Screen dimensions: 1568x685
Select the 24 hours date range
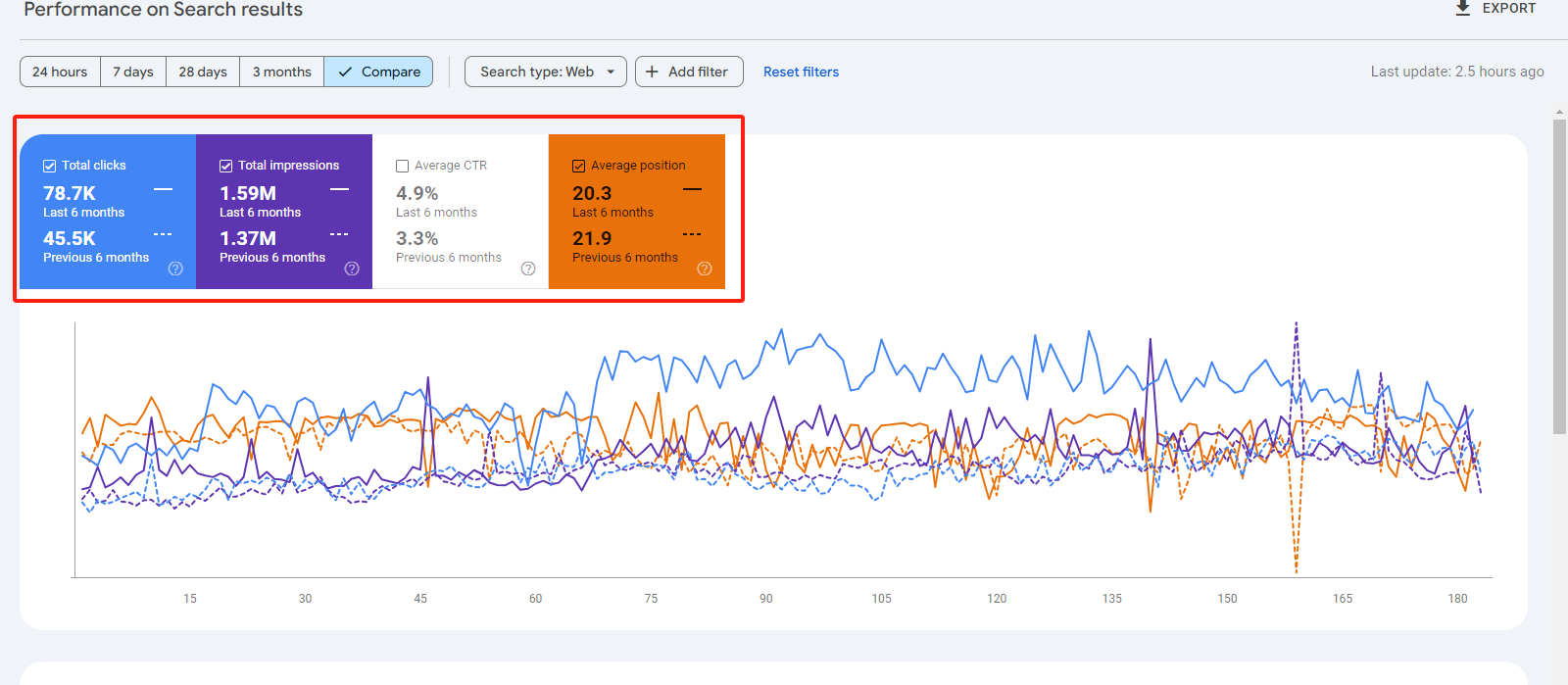pos(60,72)
